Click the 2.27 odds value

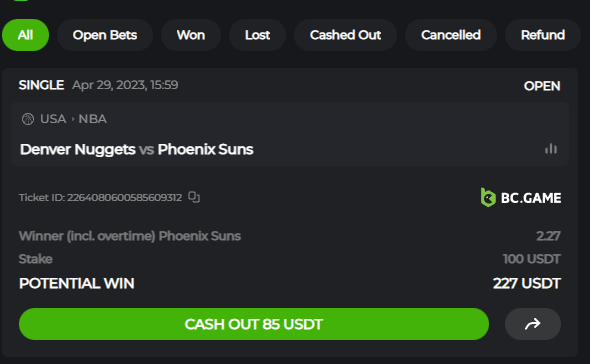pos(548,236)
